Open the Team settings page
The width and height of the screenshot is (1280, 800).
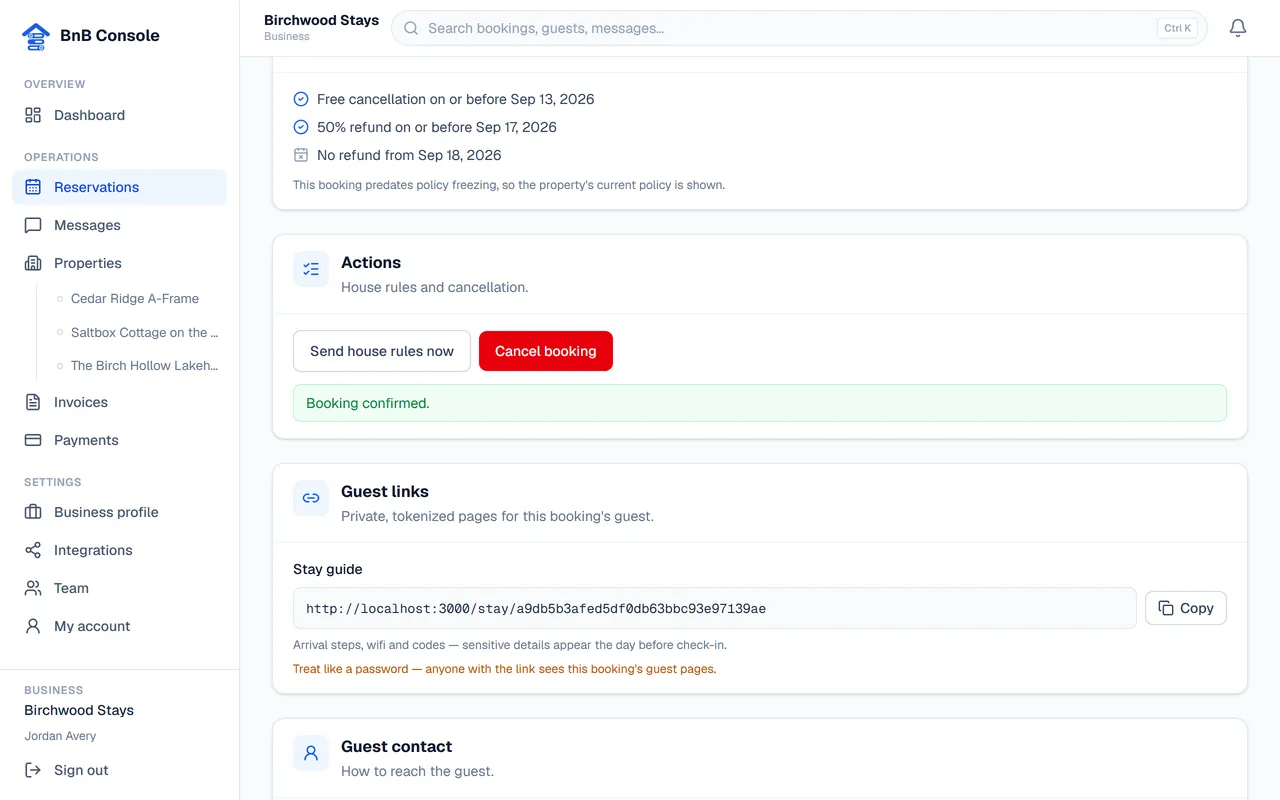point(119,588)
